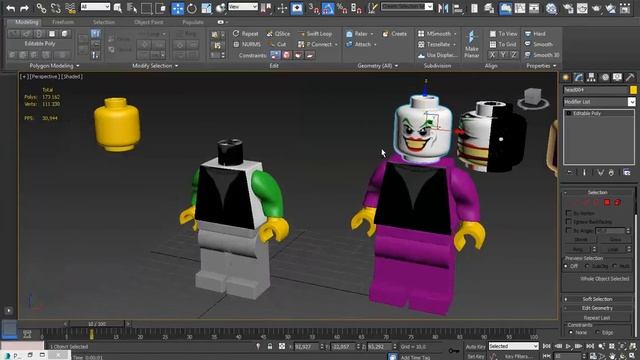The image size is (640, 360).
Task: Enable the Ignore Backfacing checkbox
Action: coord(569,222)
